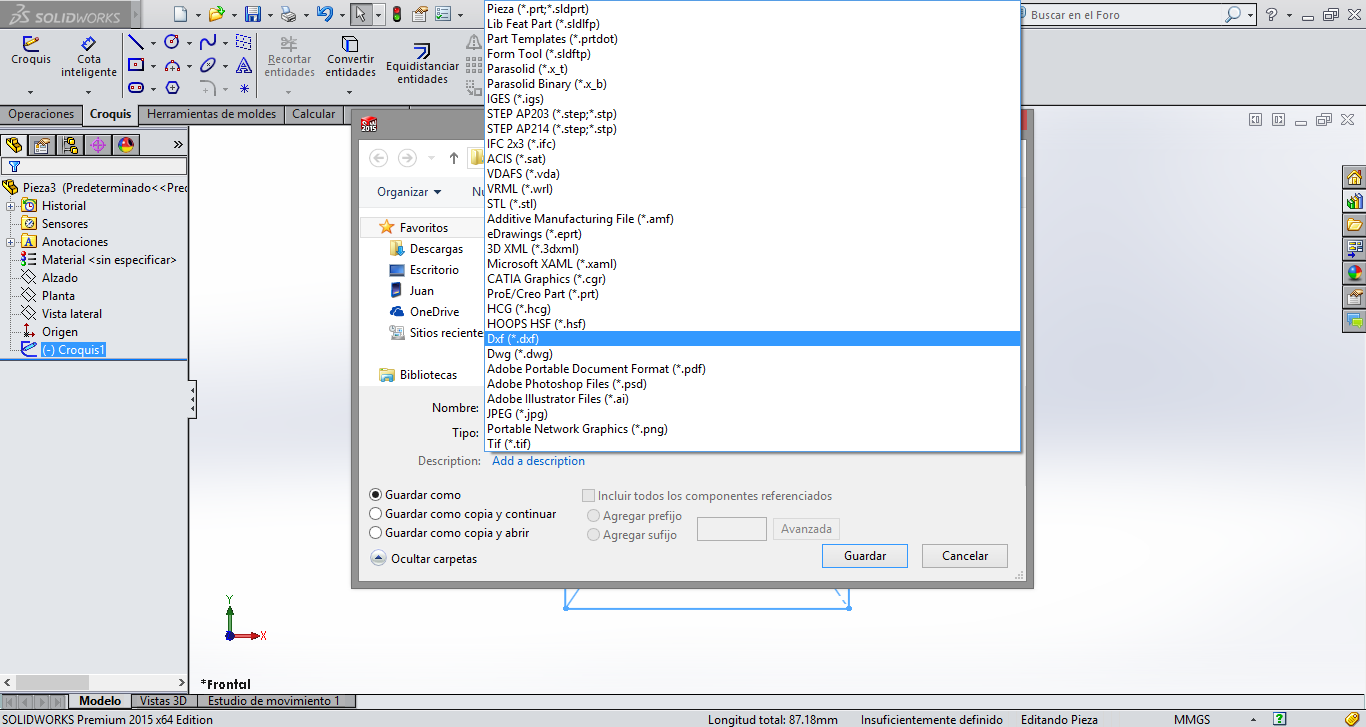Switch to the Operaciones tab

41,114
